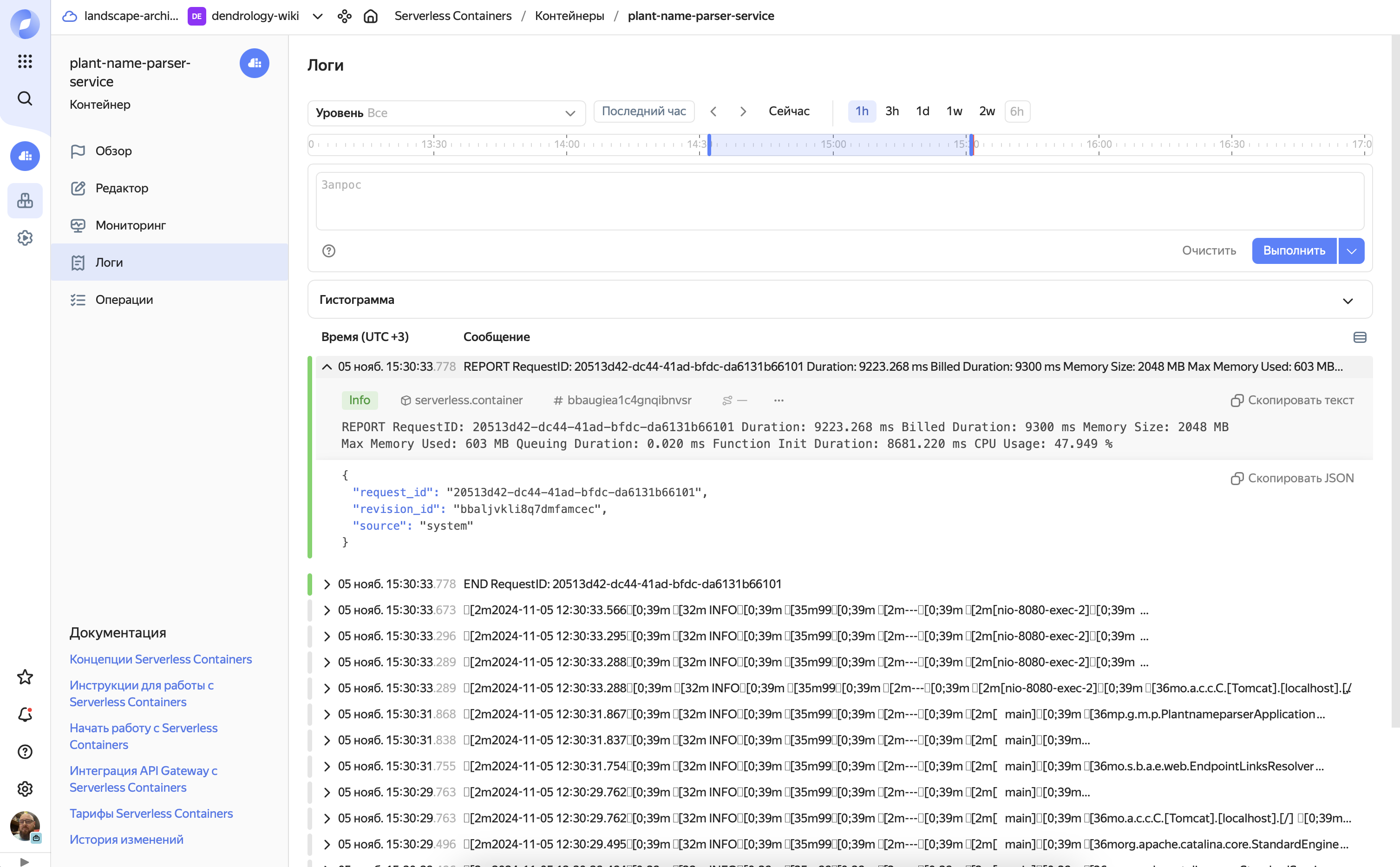Expand the 15:30:31.868 log entry
1400x867 pixels.
327,715
